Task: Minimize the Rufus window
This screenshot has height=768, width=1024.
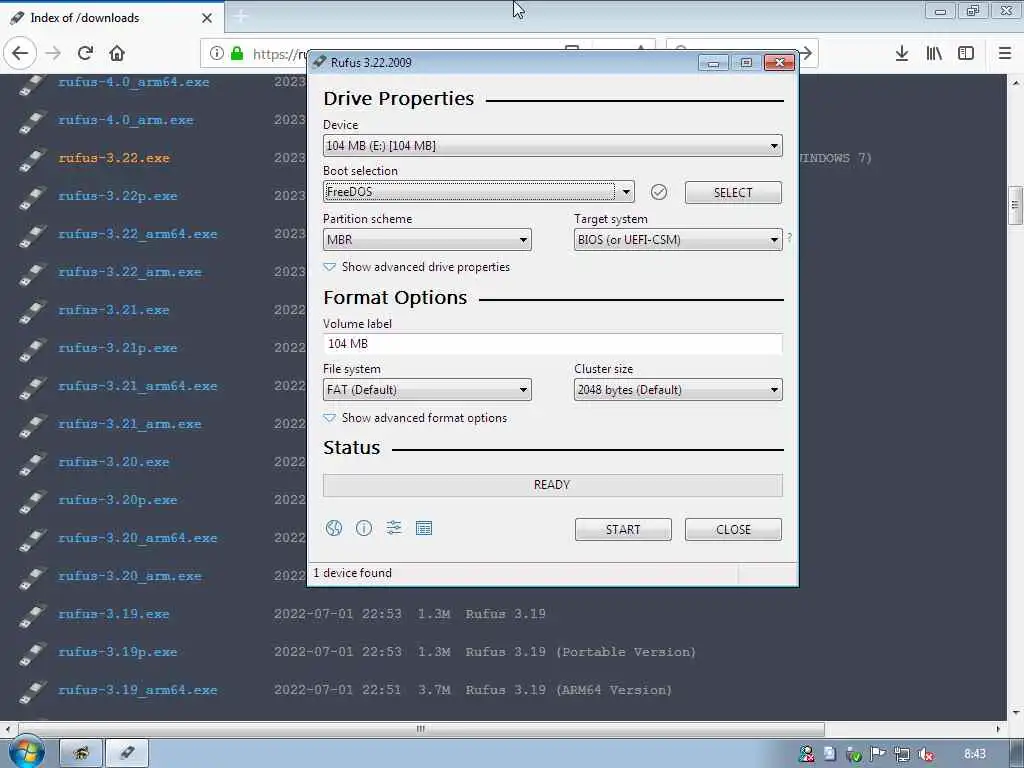Action: pyautogui.click(x=713, y=63)
